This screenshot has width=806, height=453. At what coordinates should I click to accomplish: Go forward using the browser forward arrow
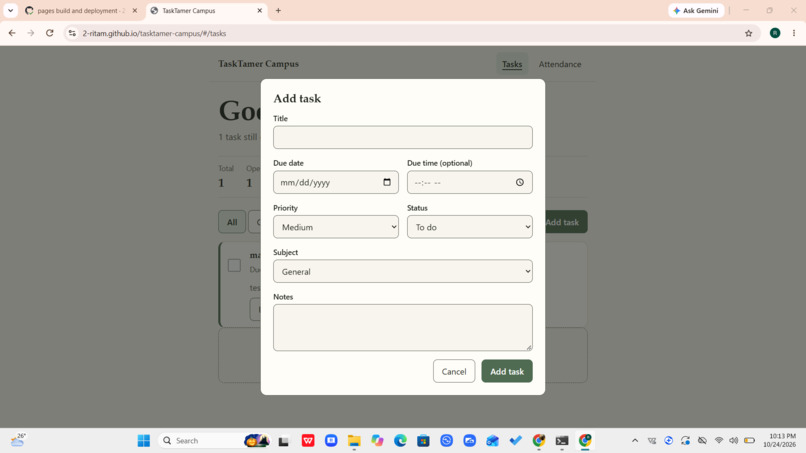tap(31, 33)
